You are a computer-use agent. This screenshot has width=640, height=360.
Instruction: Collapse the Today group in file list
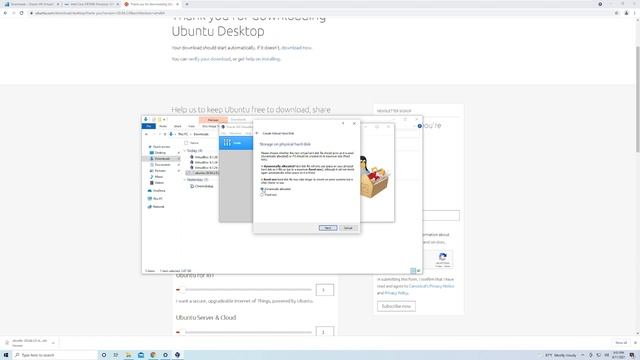tap(185, 151)
